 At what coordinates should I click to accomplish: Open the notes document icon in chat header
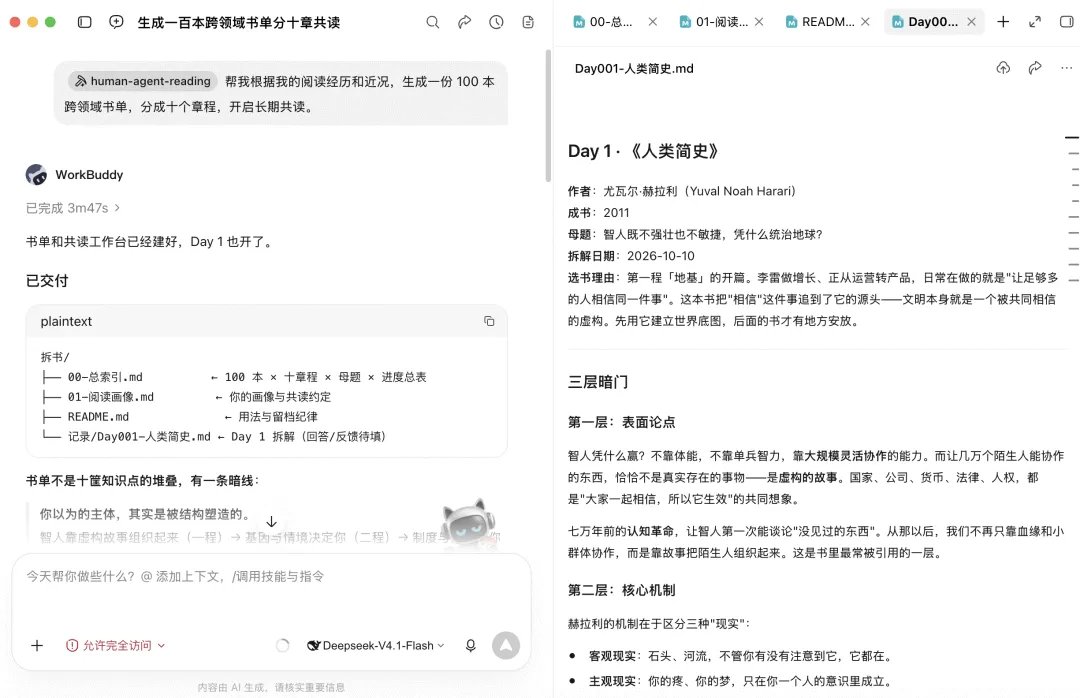click(x=528, y=22)
